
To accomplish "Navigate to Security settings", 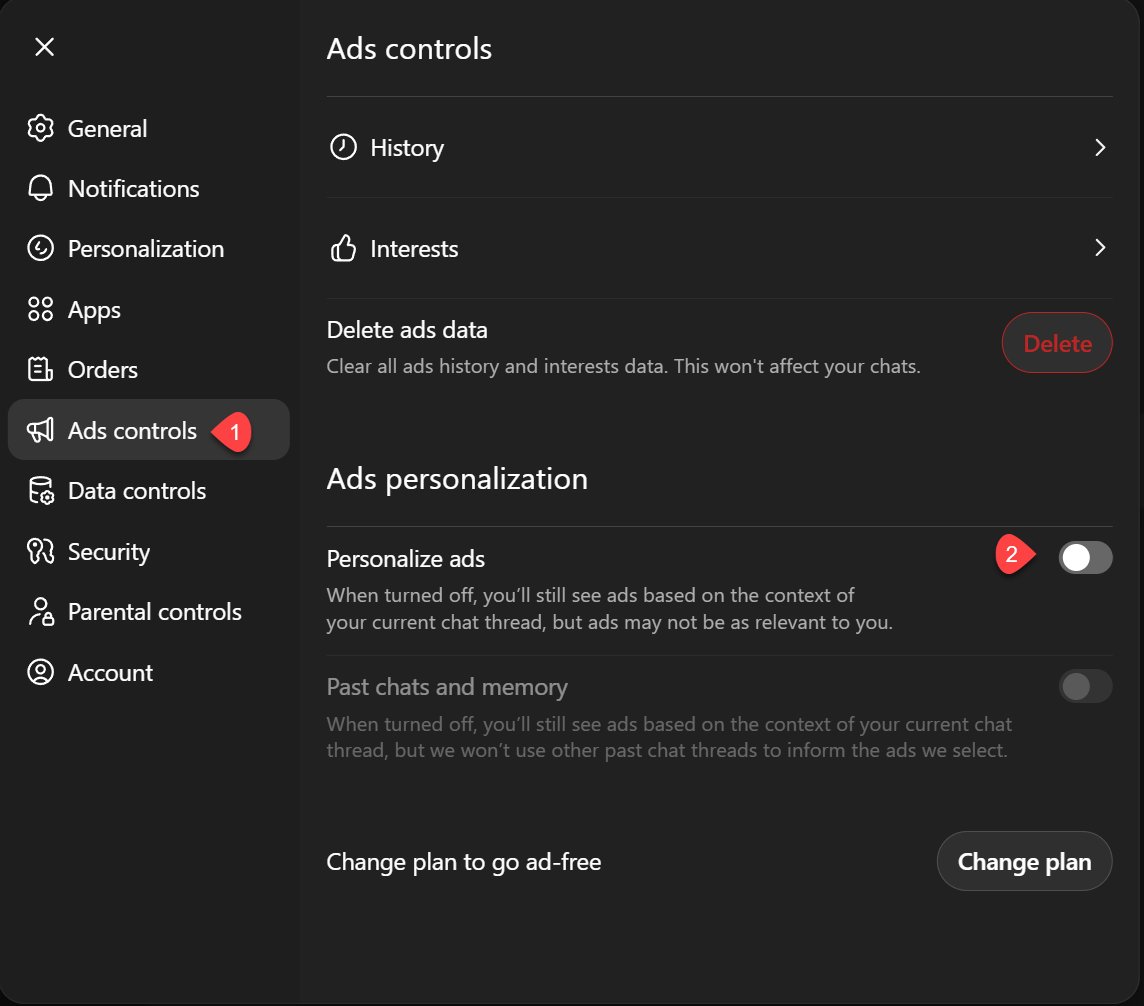I will 149,552.
